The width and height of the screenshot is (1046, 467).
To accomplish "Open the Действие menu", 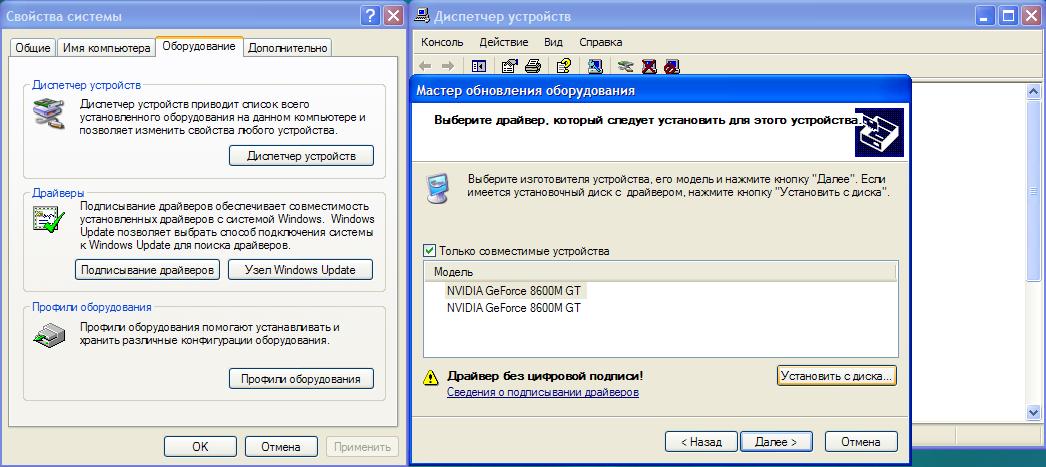I will [x=504, y=42].
